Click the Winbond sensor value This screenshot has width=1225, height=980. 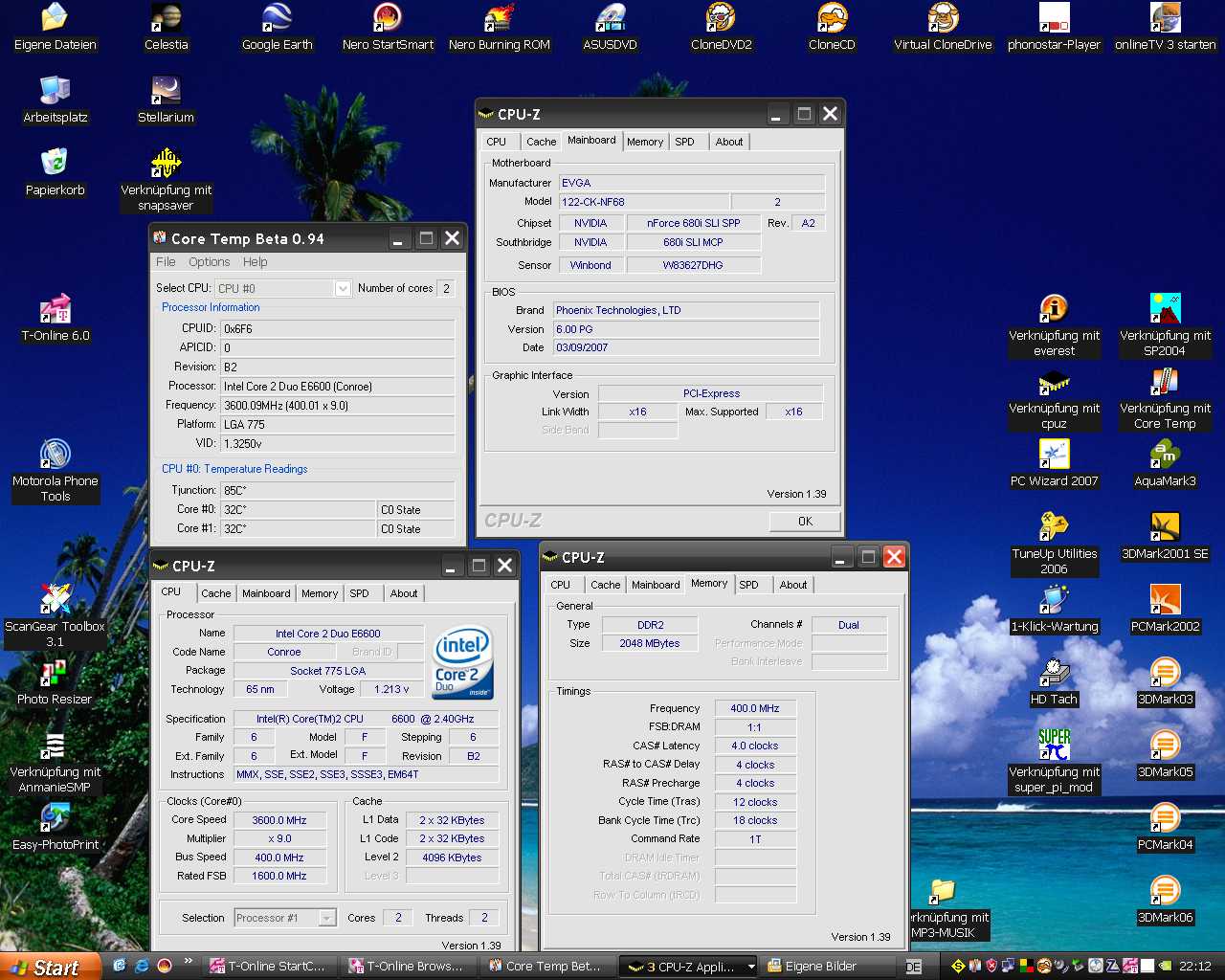coord(590,265)
